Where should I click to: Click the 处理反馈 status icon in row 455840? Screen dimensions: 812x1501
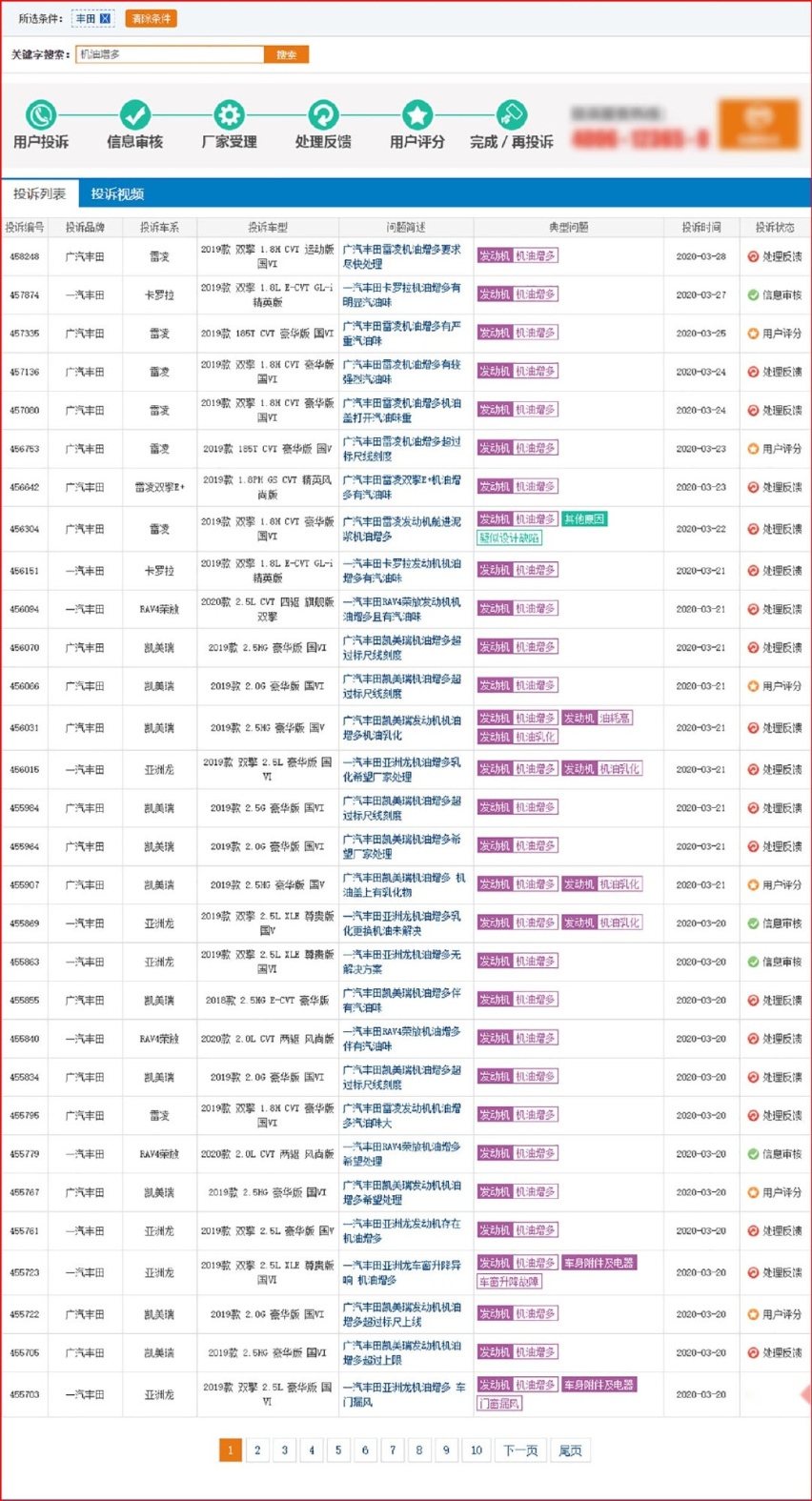pyautogui.click(x=753, y=1039)
